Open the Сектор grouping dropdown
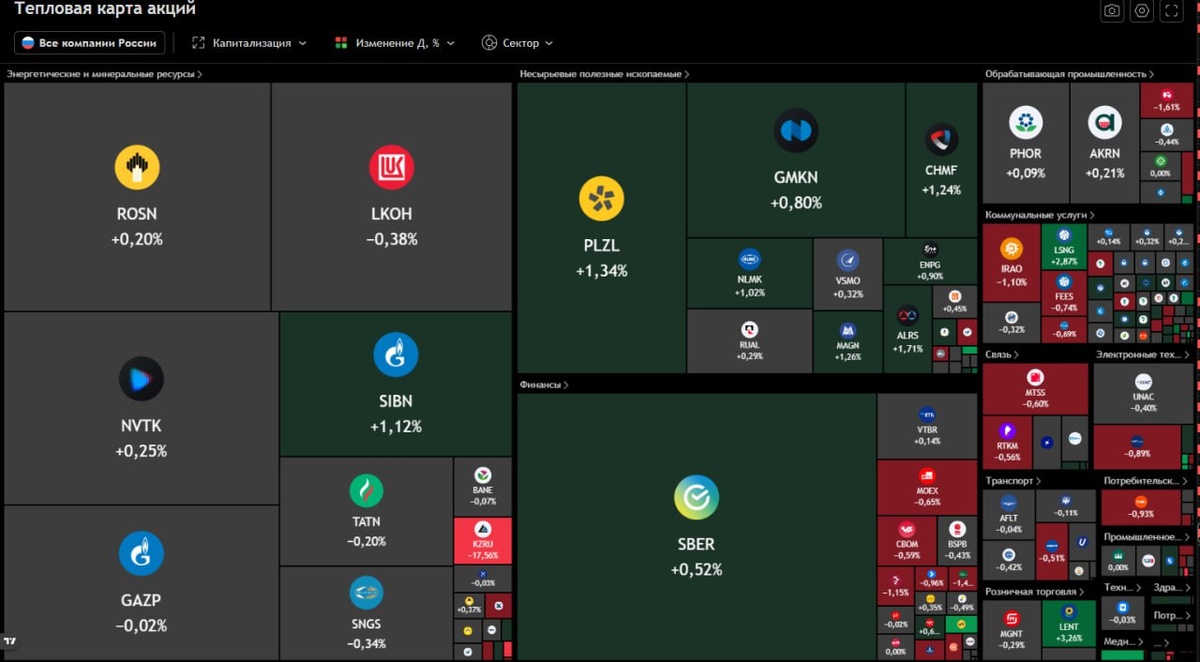This screenshot has height=662, width=1200. (x=517, y=43)
